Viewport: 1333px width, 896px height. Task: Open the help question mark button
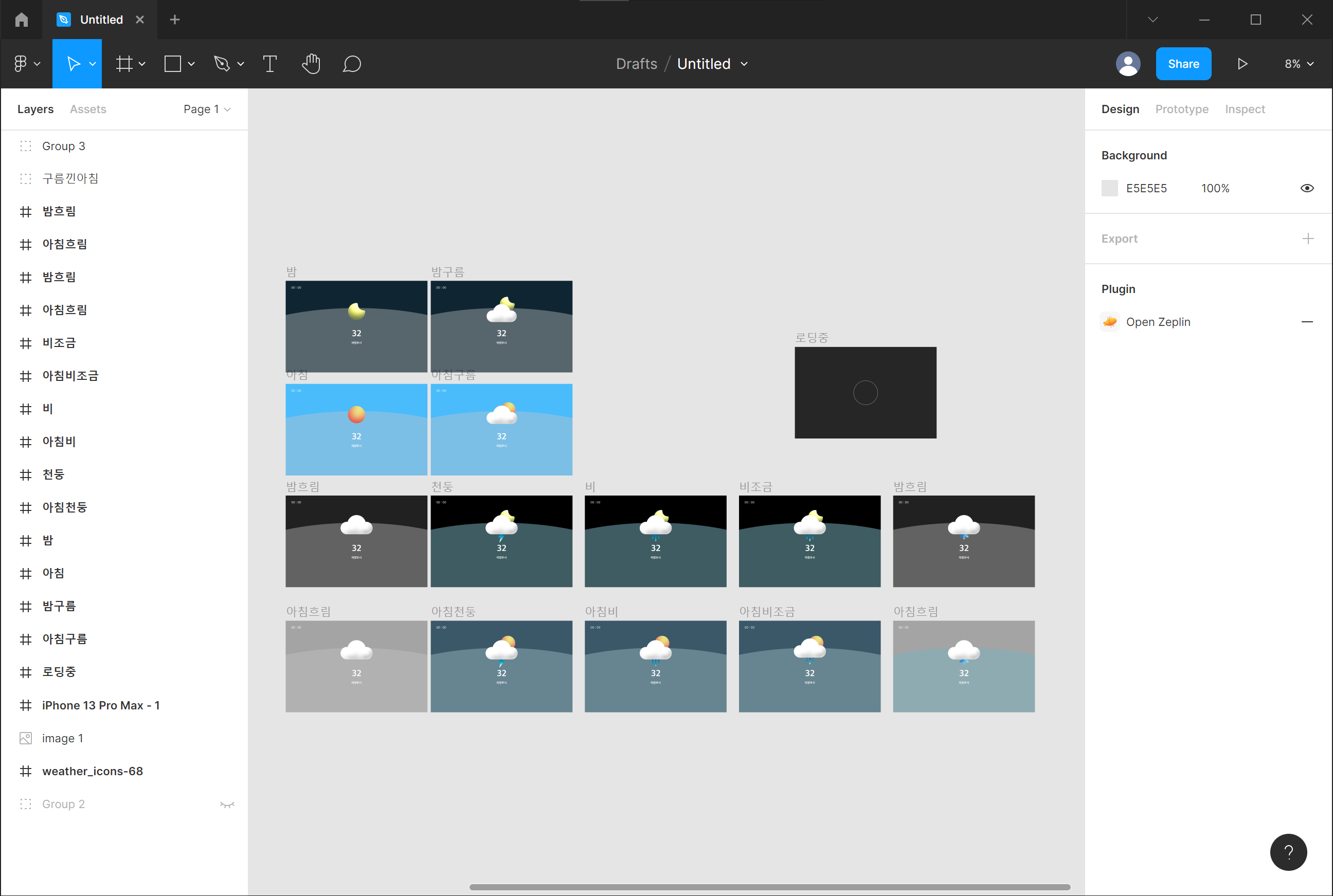click(1288, 852)
